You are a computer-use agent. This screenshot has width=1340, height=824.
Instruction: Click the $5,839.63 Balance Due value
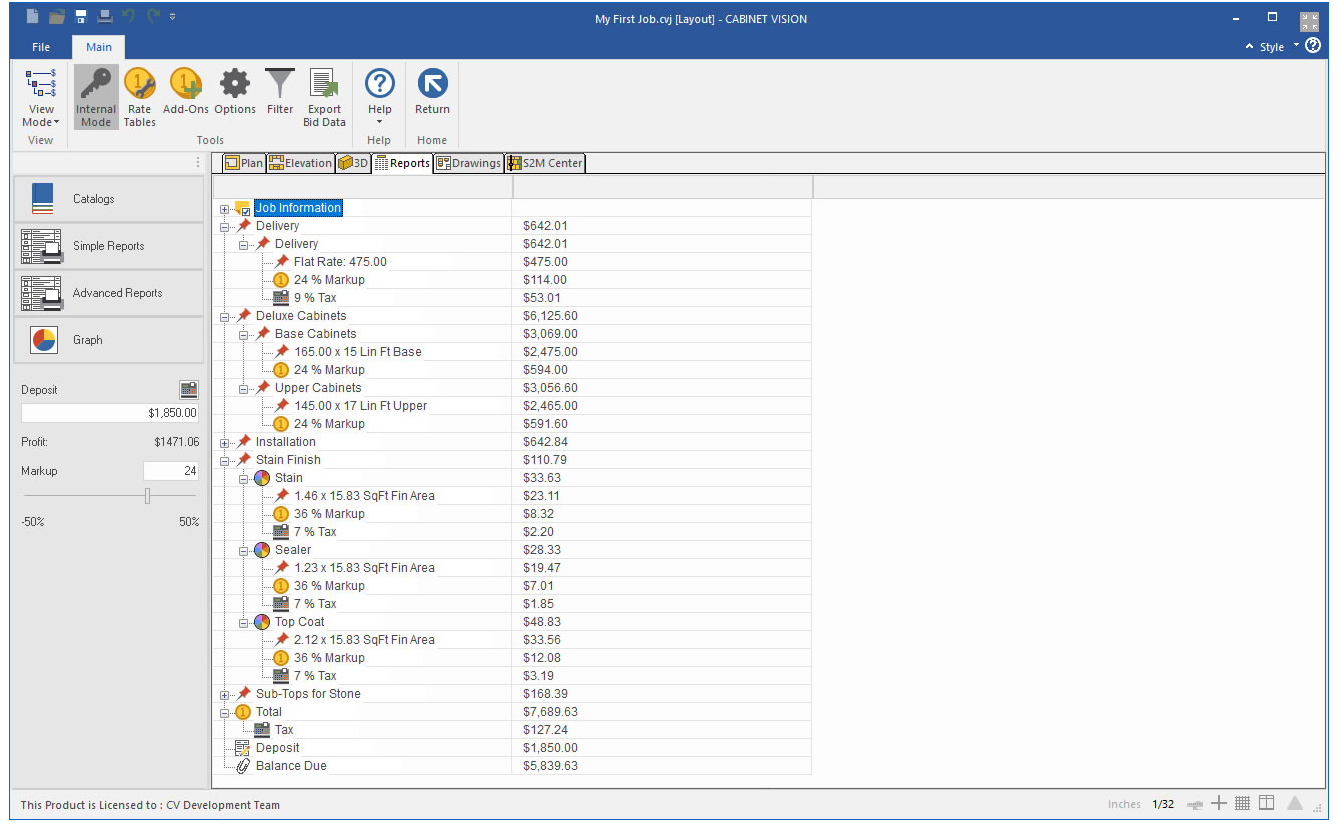click(550, 766)
